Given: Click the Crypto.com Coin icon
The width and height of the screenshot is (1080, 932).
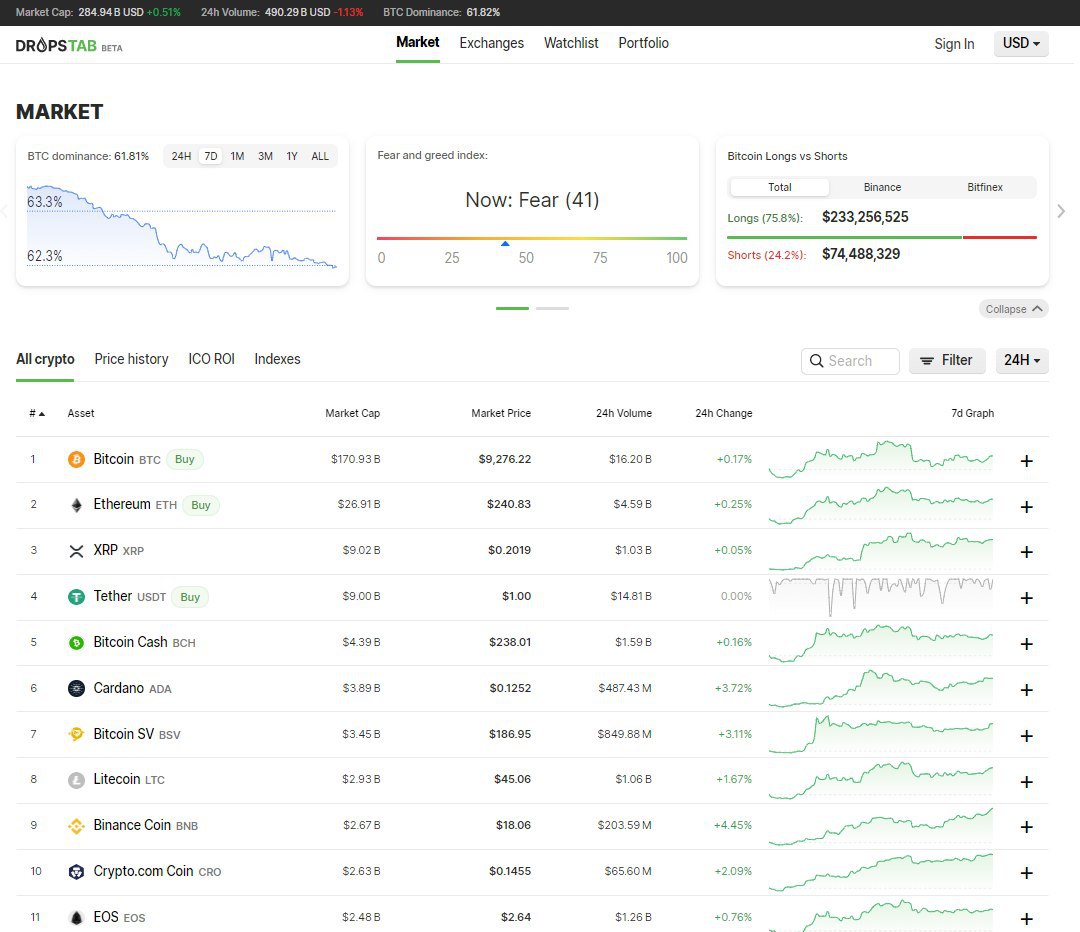Looking at the screenshot, I should (x=76, y=871).
